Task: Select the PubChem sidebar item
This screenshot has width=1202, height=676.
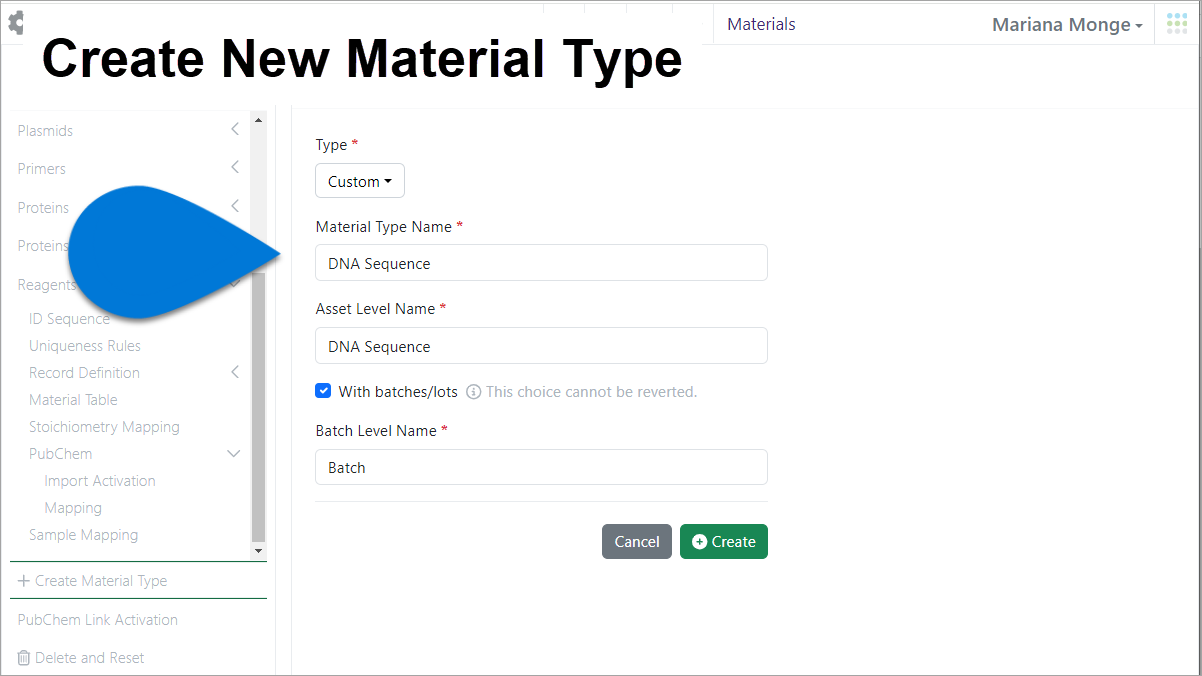Action: click(60, 454)
